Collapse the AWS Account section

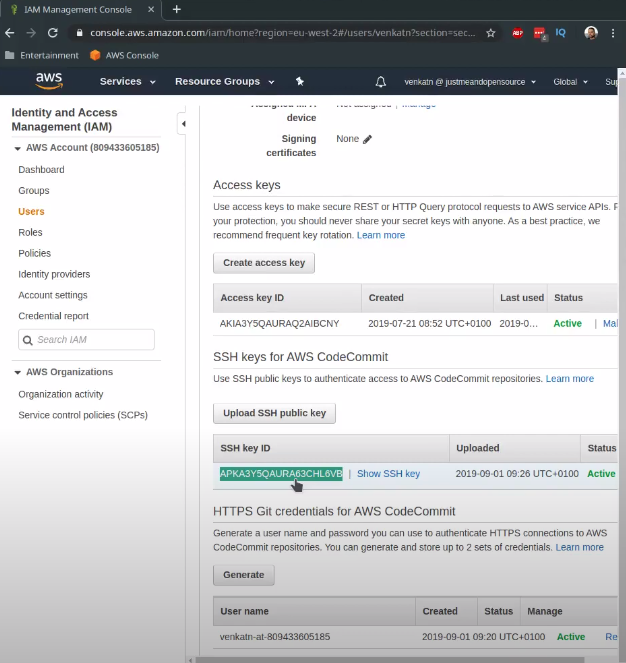click(x=17, y=148)
